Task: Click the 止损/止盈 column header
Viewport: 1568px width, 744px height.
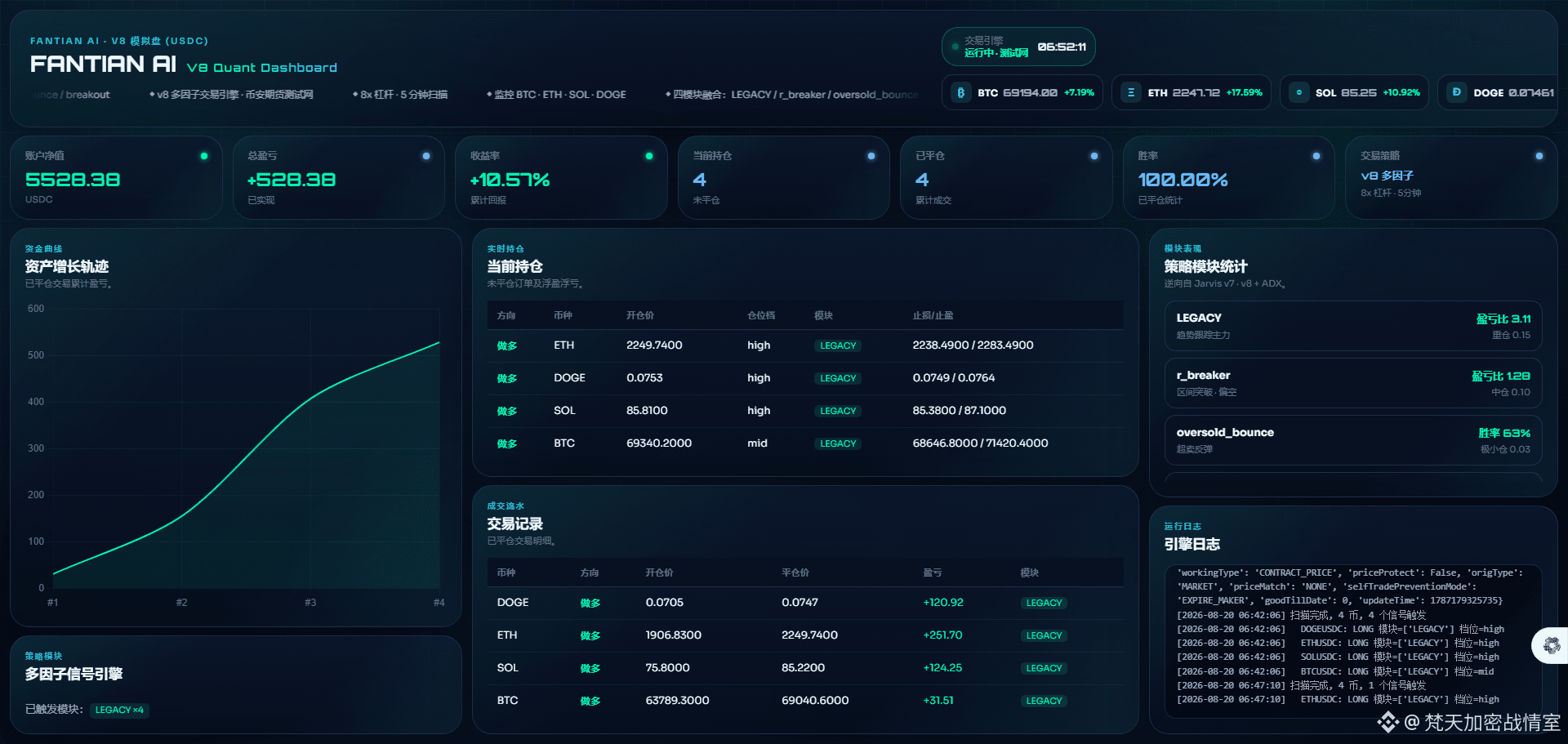Action: tap(933, 315)
